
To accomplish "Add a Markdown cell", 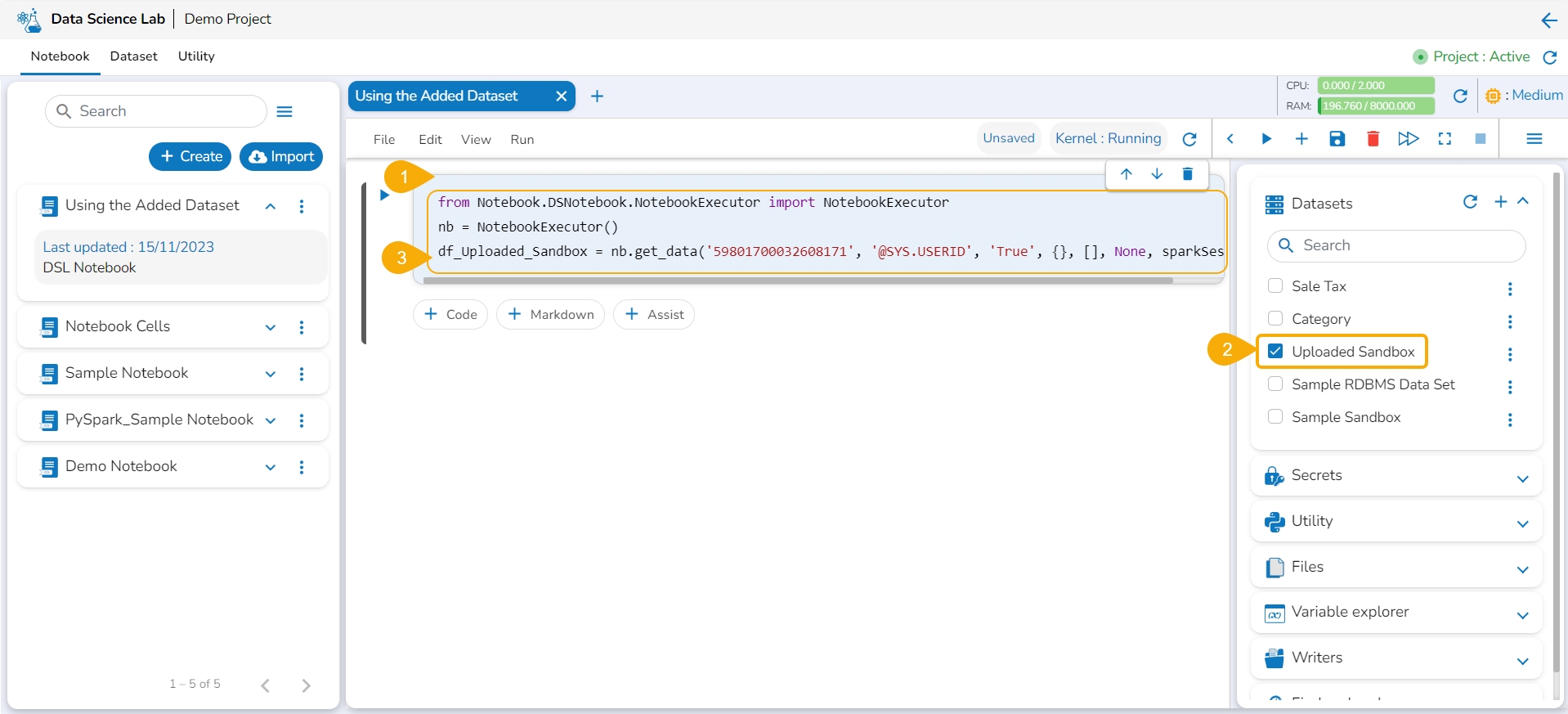I will click(550, 315).
